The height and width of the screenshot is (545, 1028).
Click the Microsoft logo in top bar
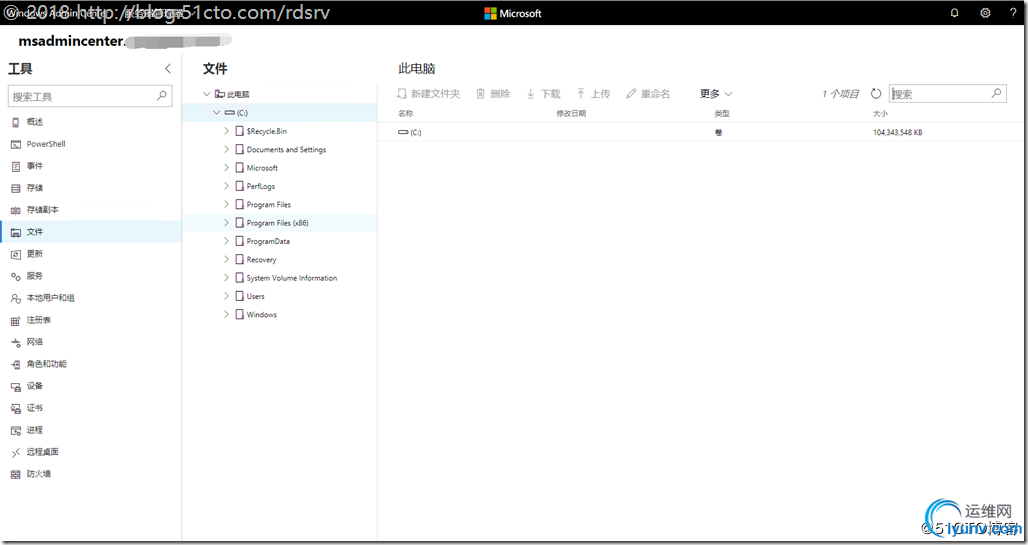[513, 13]
